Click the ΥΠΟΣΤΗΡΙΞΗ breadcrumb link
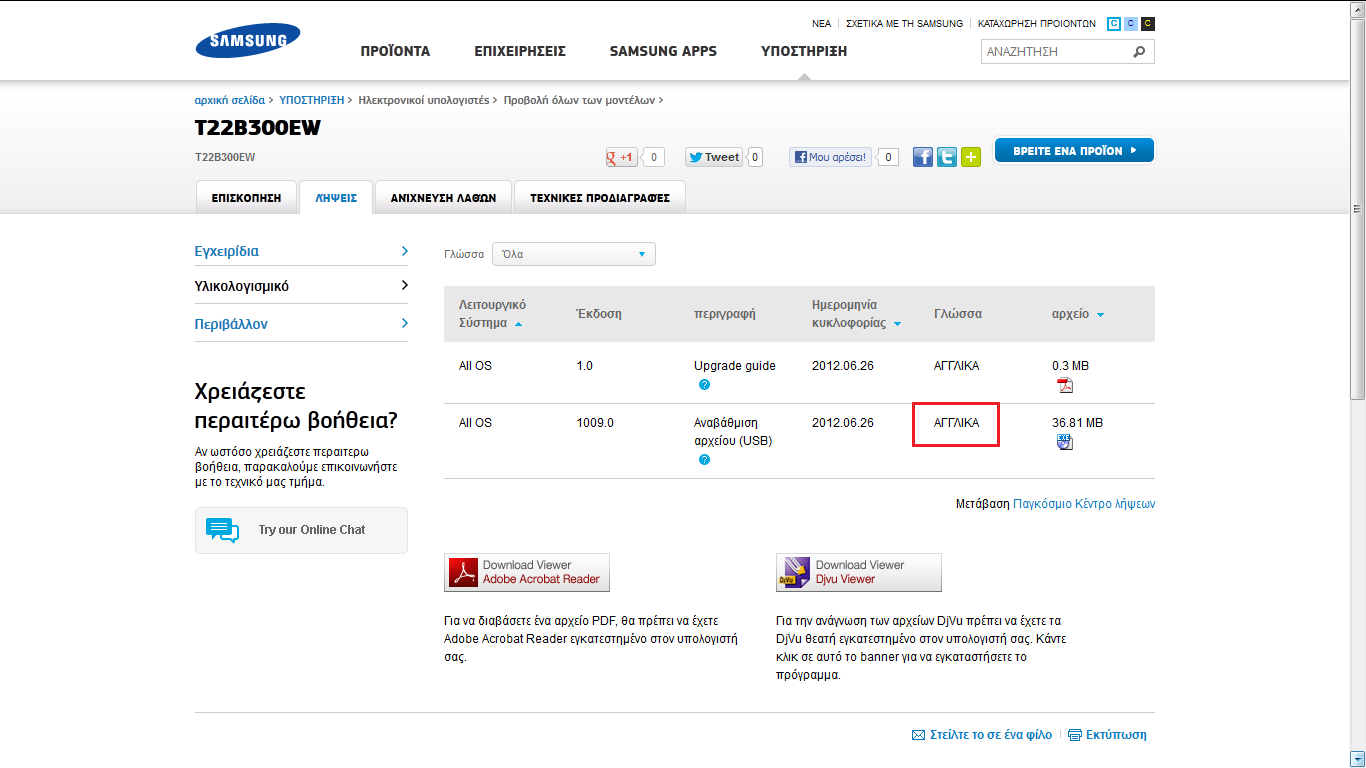The height and width of the screenshot is (768, 1366). pyautogui.click(x=312, y=100)
